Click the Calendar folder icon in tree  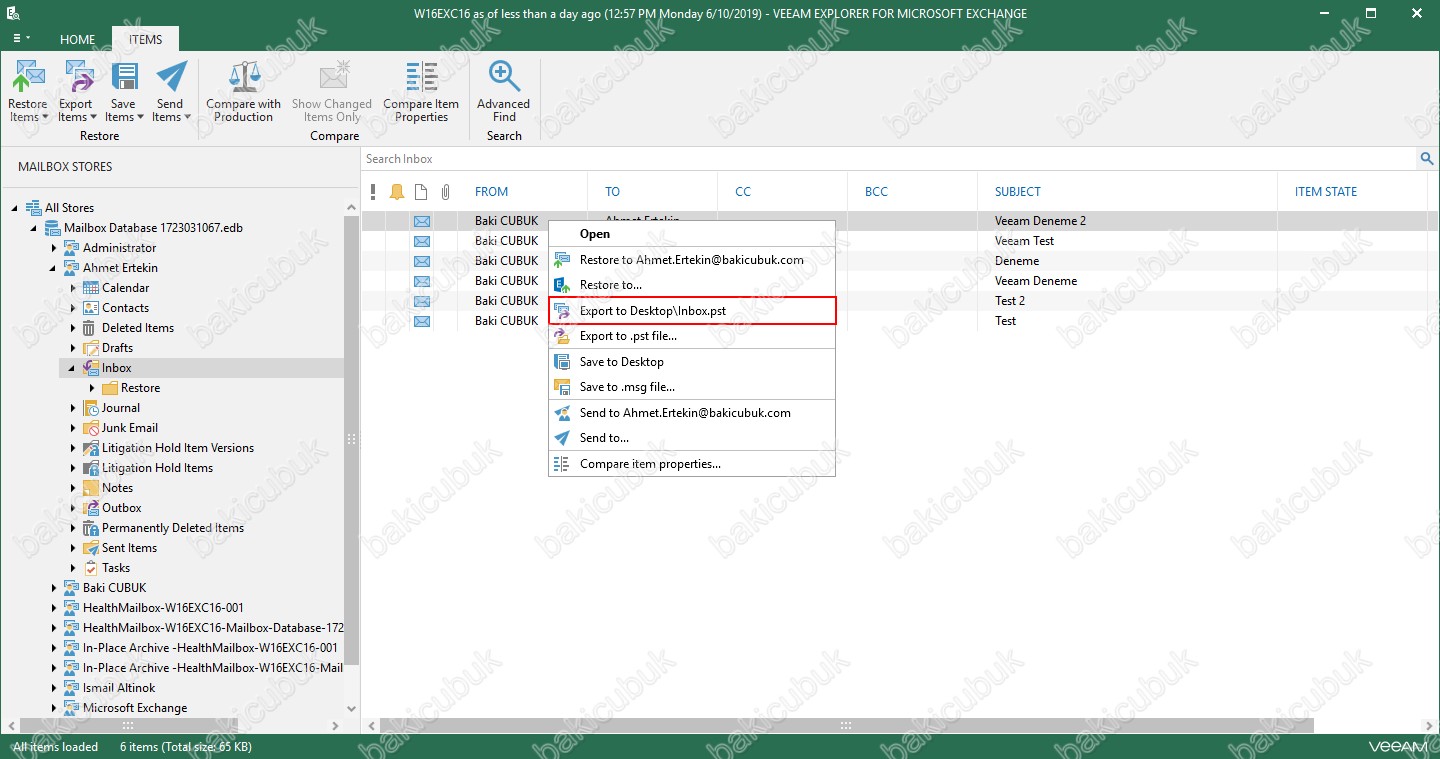pos(91,288)
